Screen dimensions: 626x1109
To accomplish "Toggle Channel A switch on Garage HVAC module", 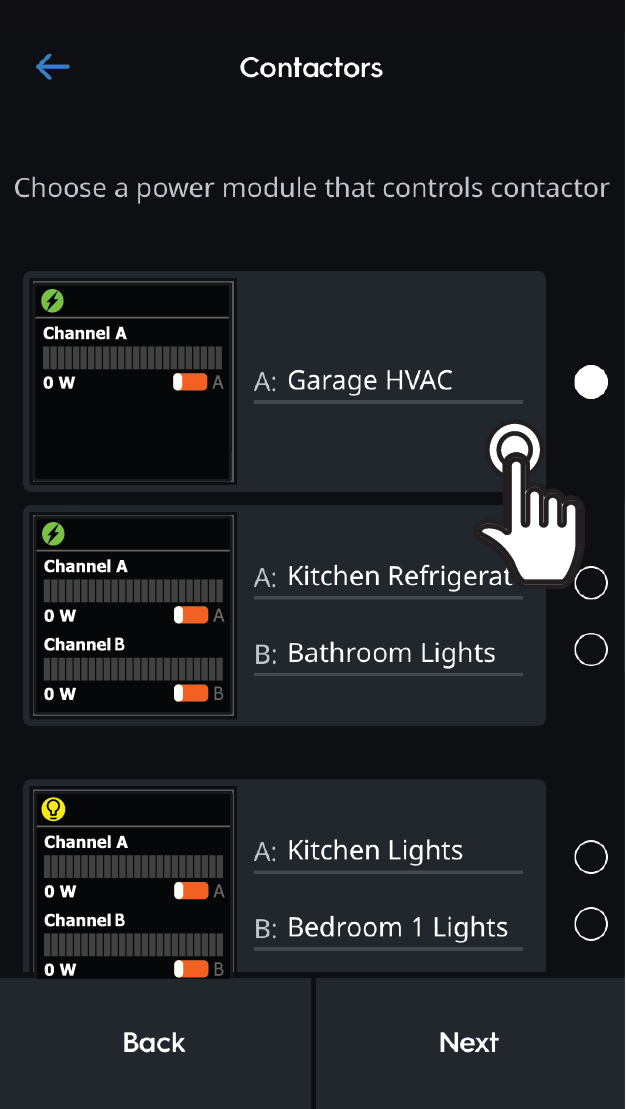I will tap(190, 382).
